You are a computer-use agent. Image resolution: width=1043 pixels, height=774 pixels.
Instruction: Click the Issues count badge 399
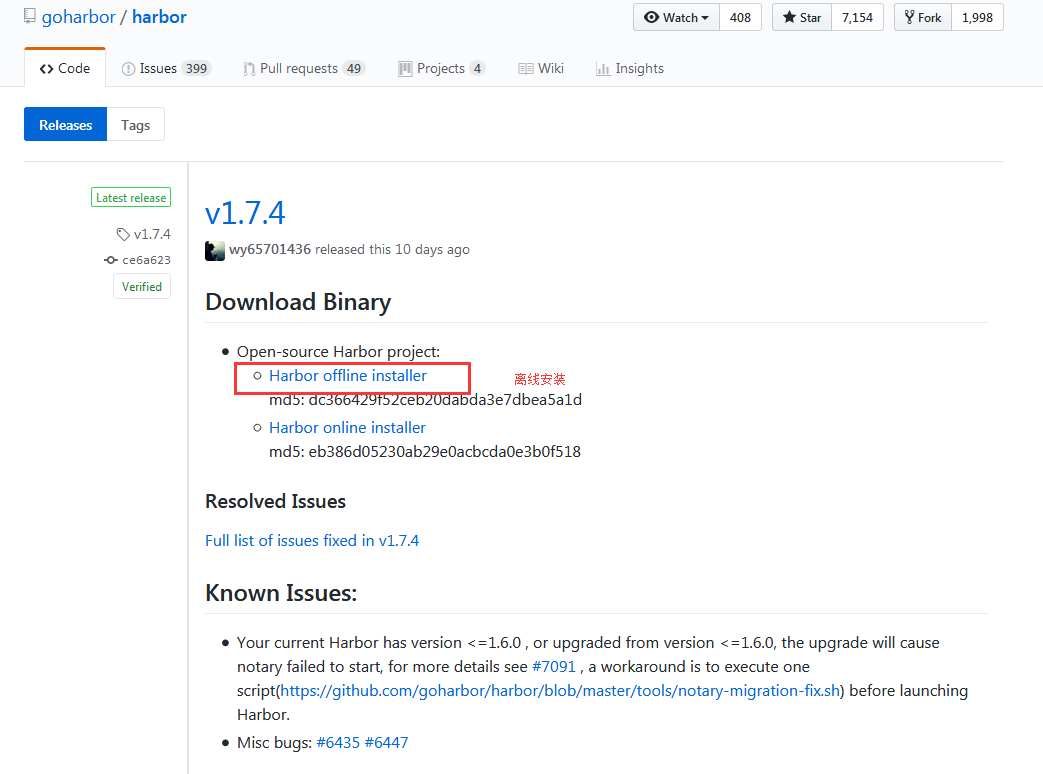pyautogui.click(x=196, y=68)
